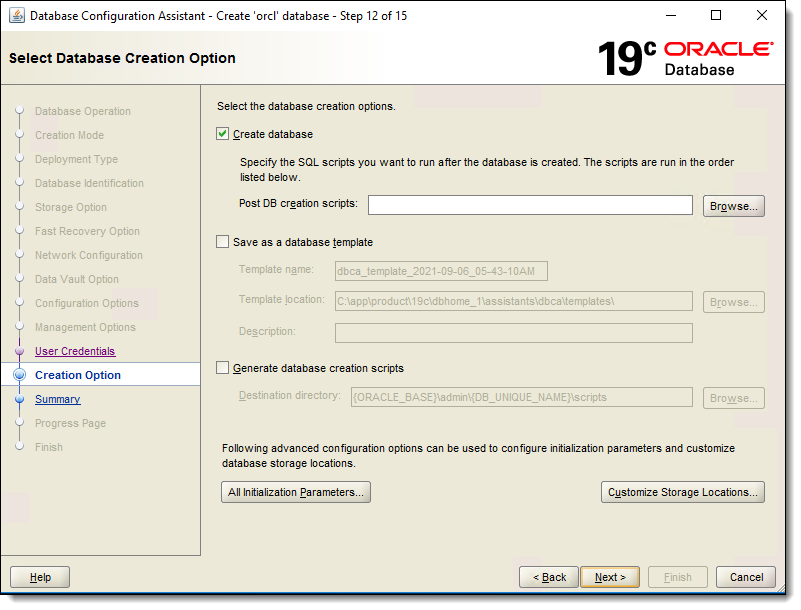Click the Deployment Type step label
This screenshot has width=801, height=610.
[x=77, y=159]
